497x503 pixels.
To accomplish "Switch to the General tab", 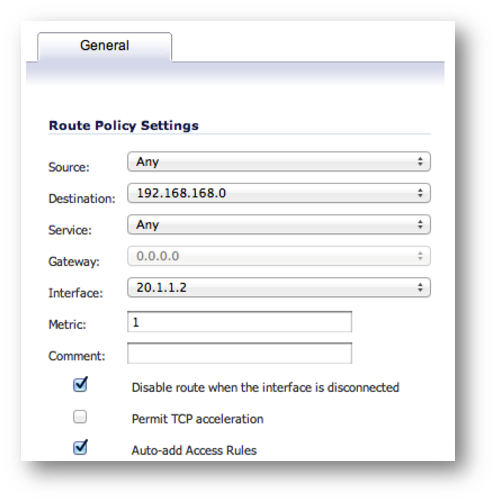I will pyautogui.click(x=105, y=46).
